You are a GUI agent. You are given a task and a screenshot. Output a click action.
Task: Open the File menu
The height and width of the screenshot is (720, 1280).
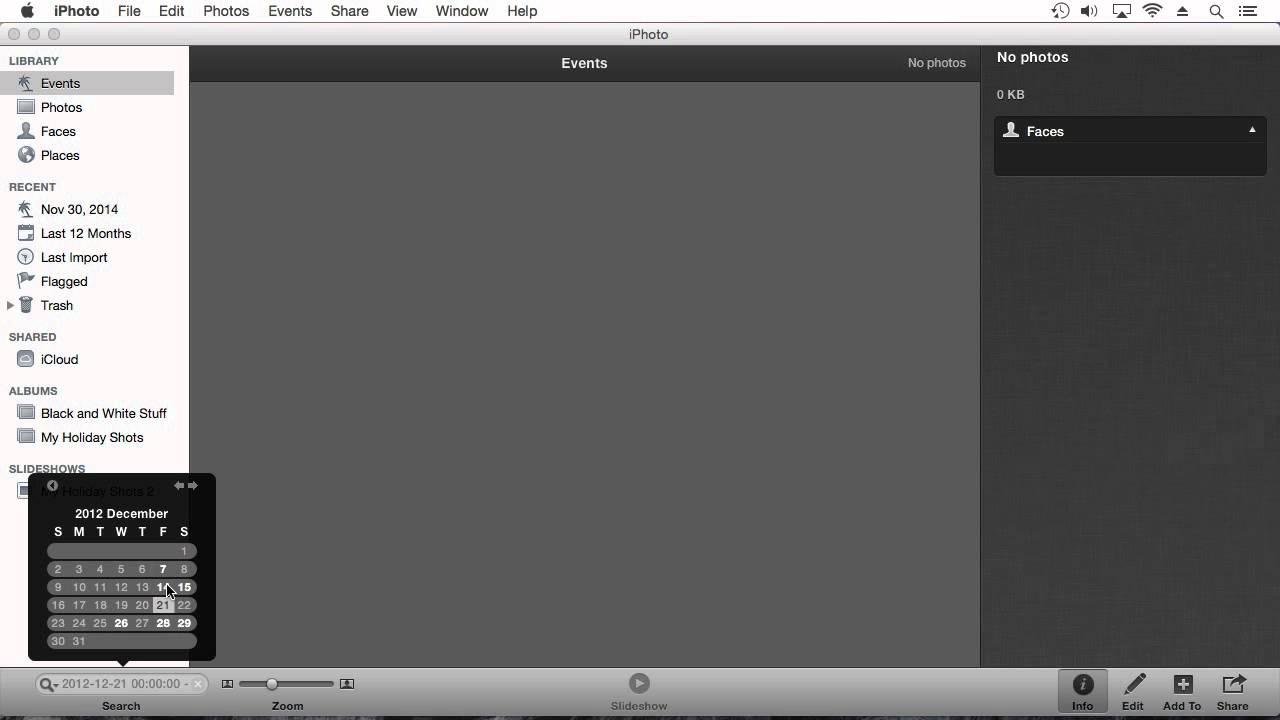[129, 11]
